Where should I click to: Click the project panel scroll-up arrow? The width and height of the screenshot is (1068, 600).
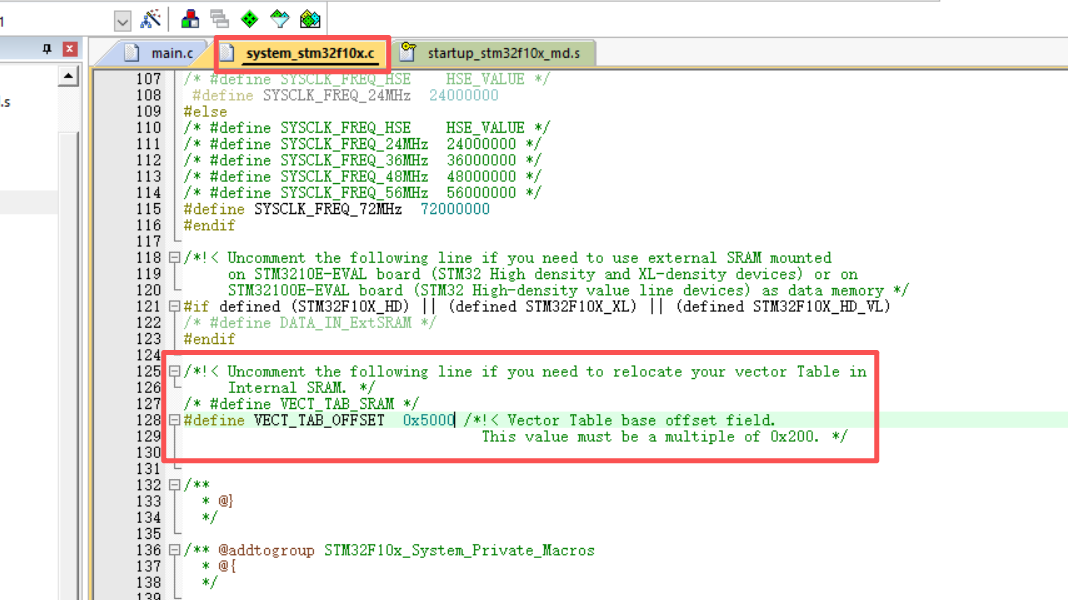click(68, 76)
